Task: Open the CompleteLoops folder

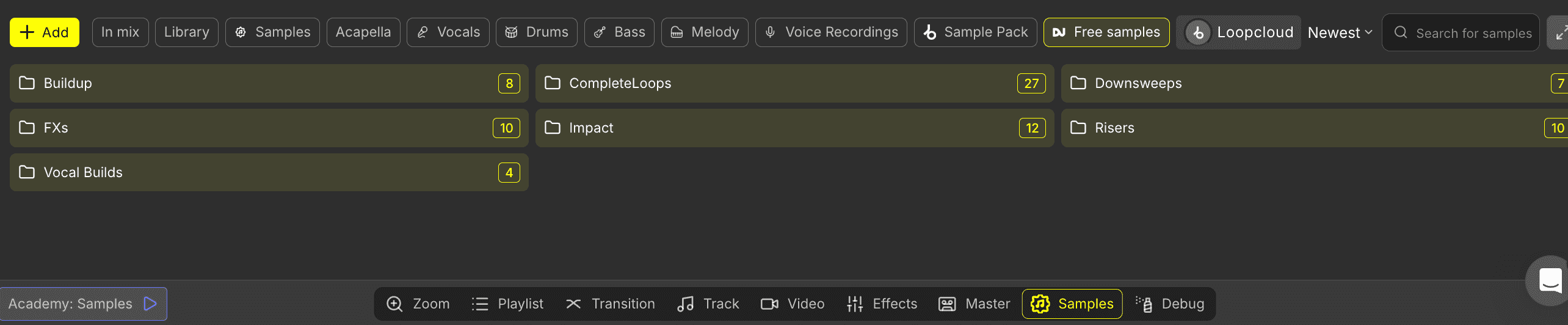Action: click(794, 83)
